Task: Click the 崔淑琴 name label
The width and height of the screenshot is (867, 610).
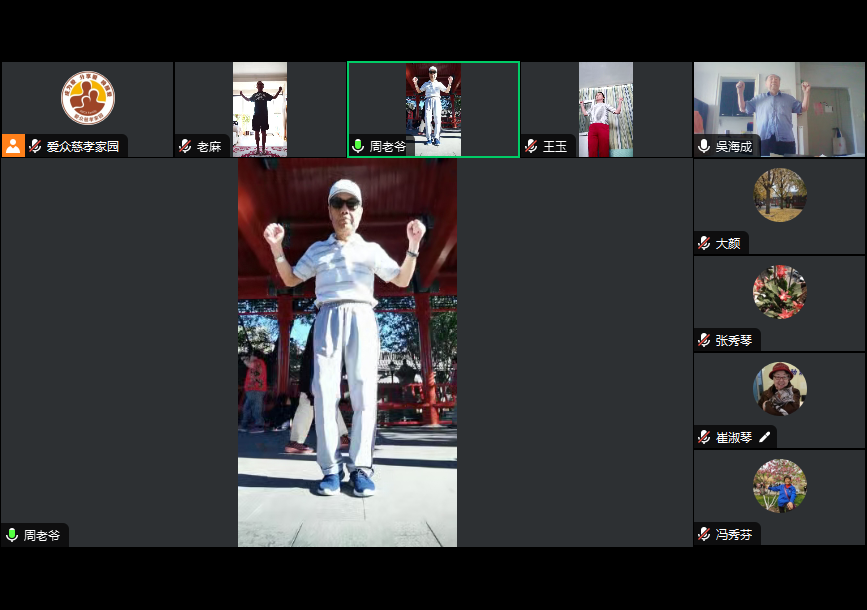Action: [x=733, y=437]
